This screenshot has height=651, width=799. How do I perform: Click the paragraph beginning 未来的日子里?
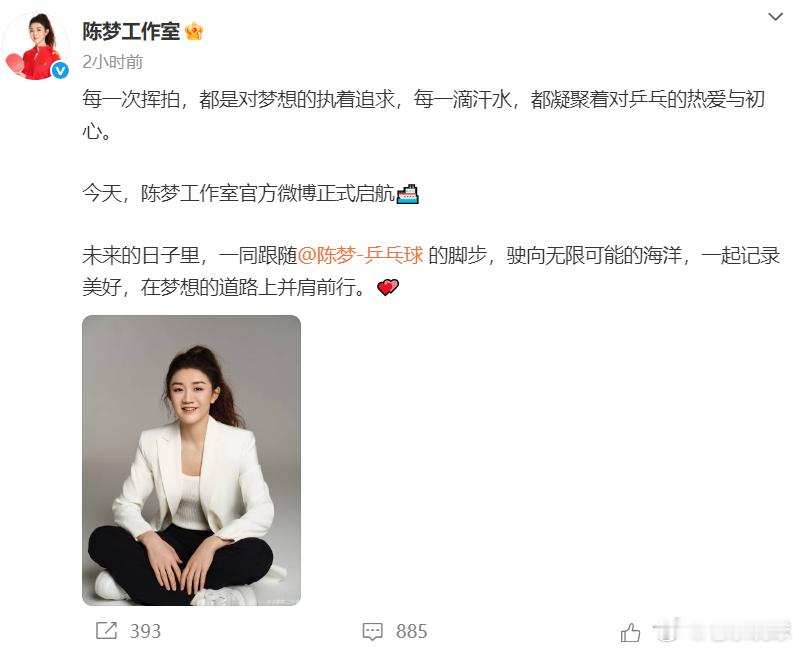[x=431, y=272]
